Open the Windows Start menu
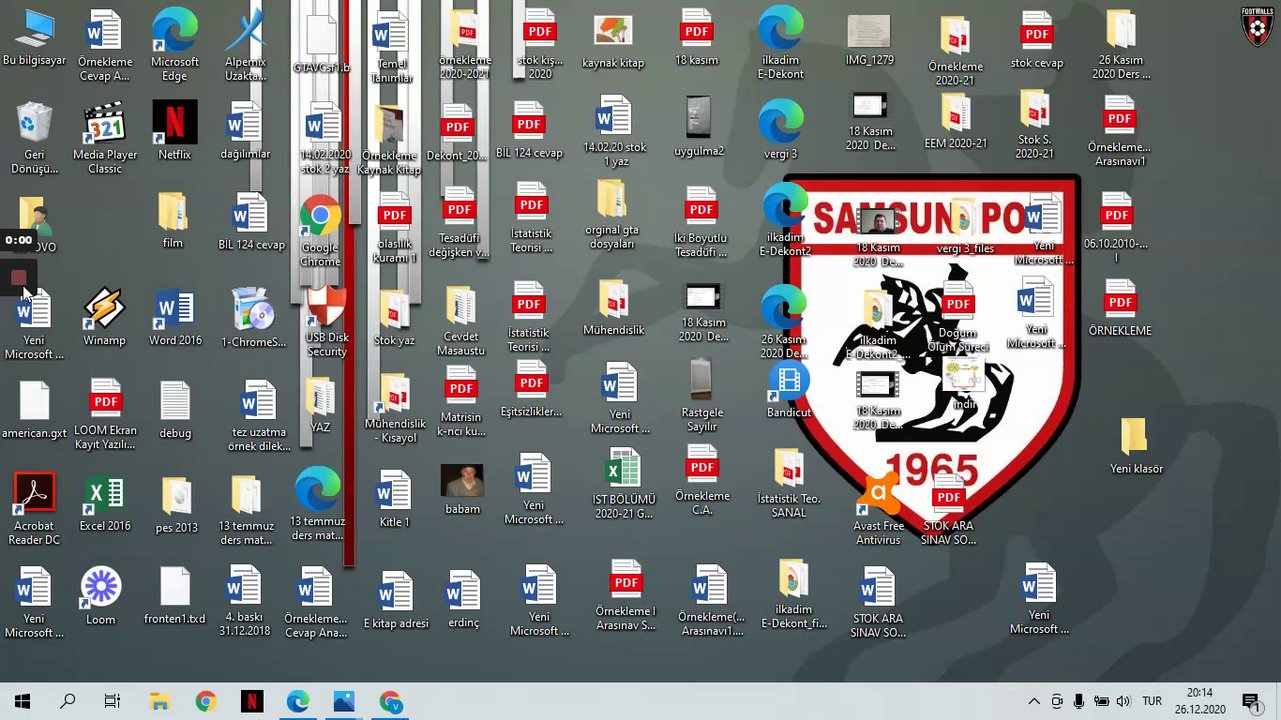 coord(22,702)
